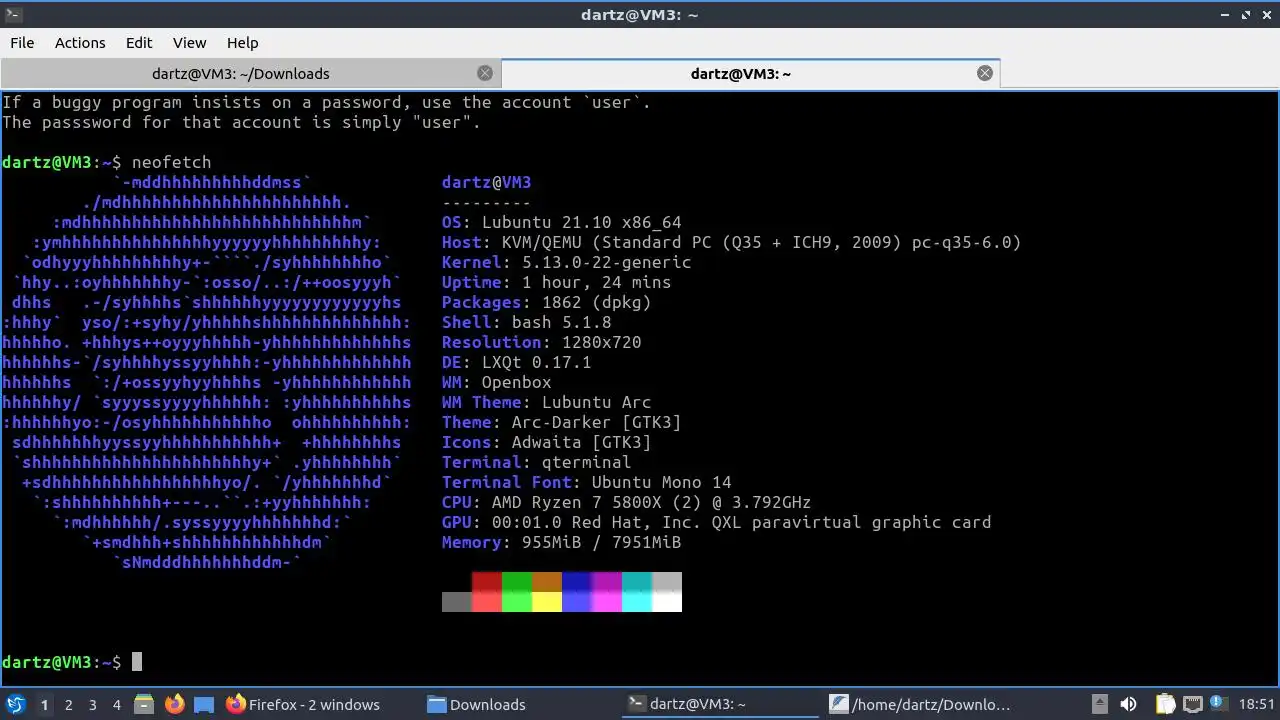The width and height of the screenshot is (1280, 720).
Task: Click the Kernel: 5.13.0-22-generic line
Action: [x=566, y=262]
